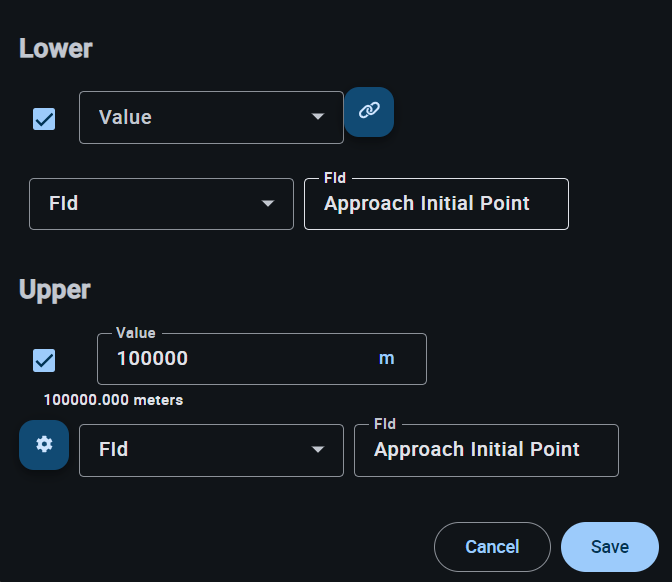Click the caret arrow of Upper FId dropdown
Screen dimensions: 672x582
[318, 450]
